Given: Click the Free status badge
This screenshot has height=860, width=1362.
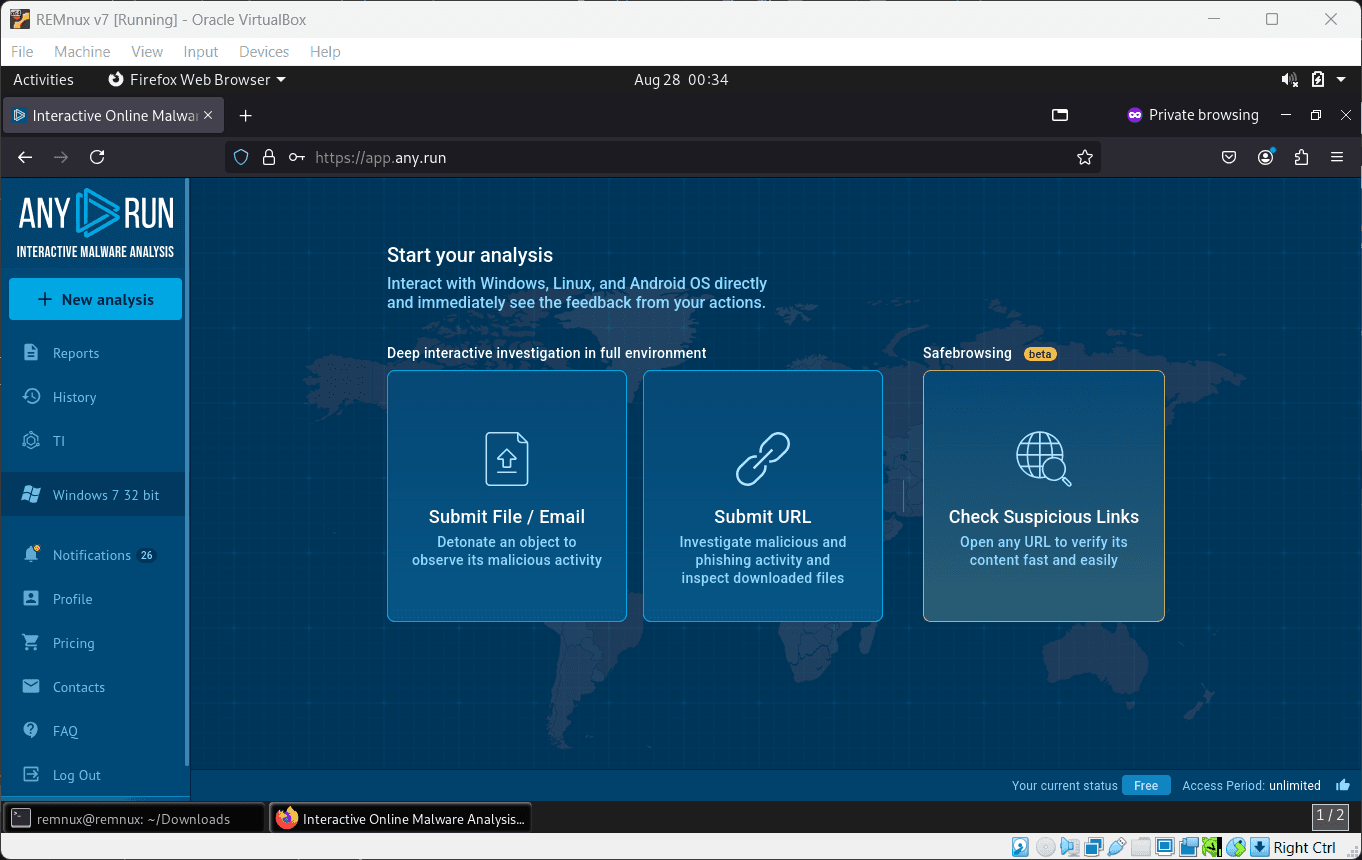Looking at the screenshot, I should pos(1146,785).
